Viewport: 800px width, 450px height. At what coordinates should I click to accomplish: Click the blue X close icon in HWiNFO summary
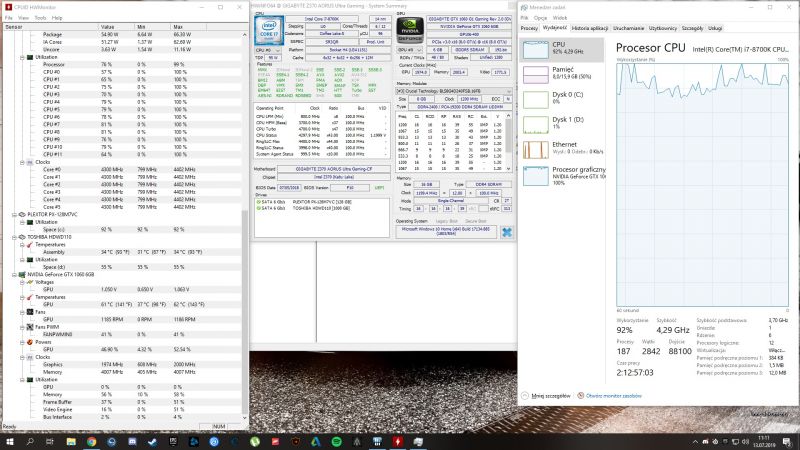point(506,232)
